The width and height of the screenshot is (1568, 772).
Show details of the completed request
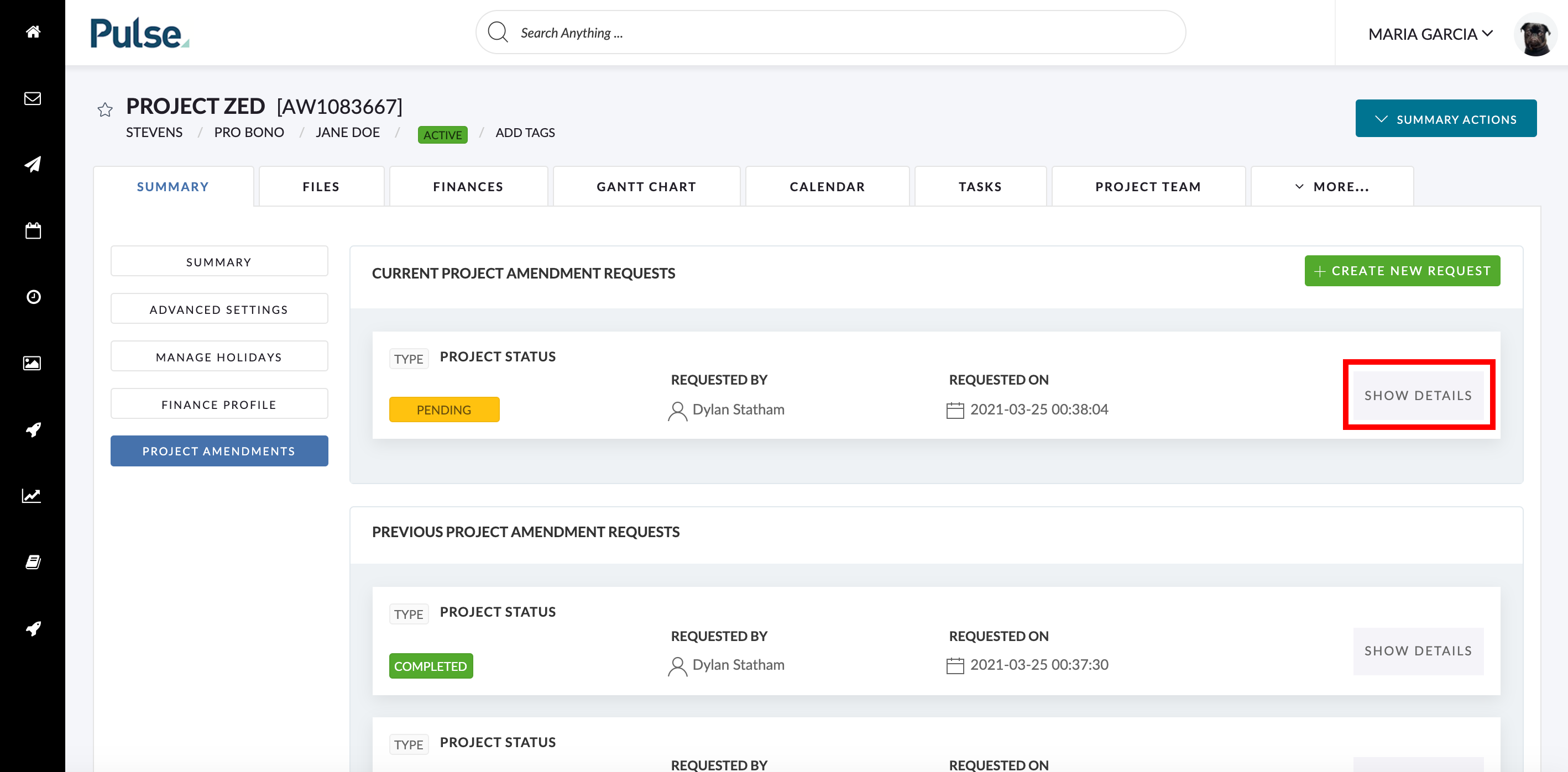(1418, 651)
